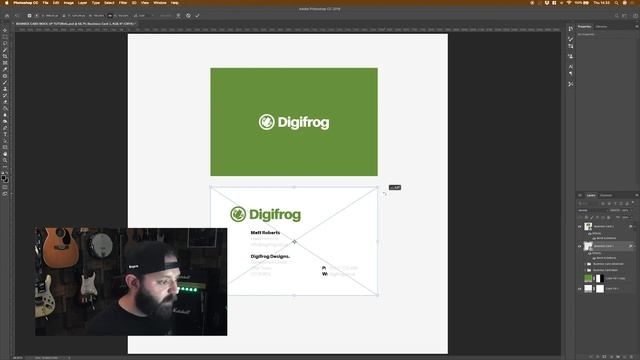Select the Move tool
640x360 pixels.
[5, 30]
